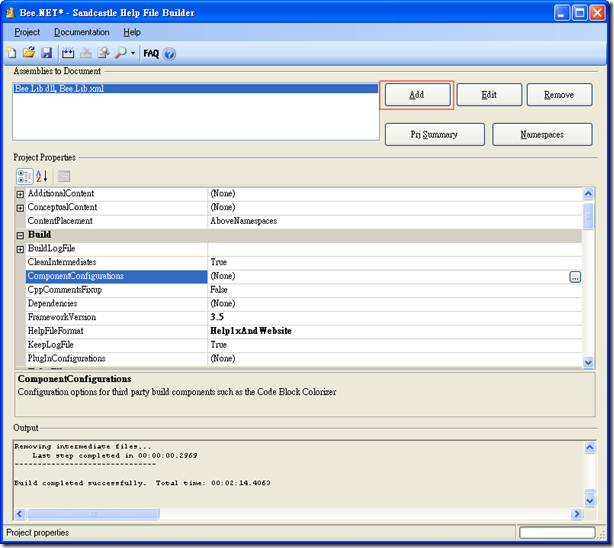Save the project with the floppy disk icon
This screenshot has height=548, width=614.
pos(47,53)
